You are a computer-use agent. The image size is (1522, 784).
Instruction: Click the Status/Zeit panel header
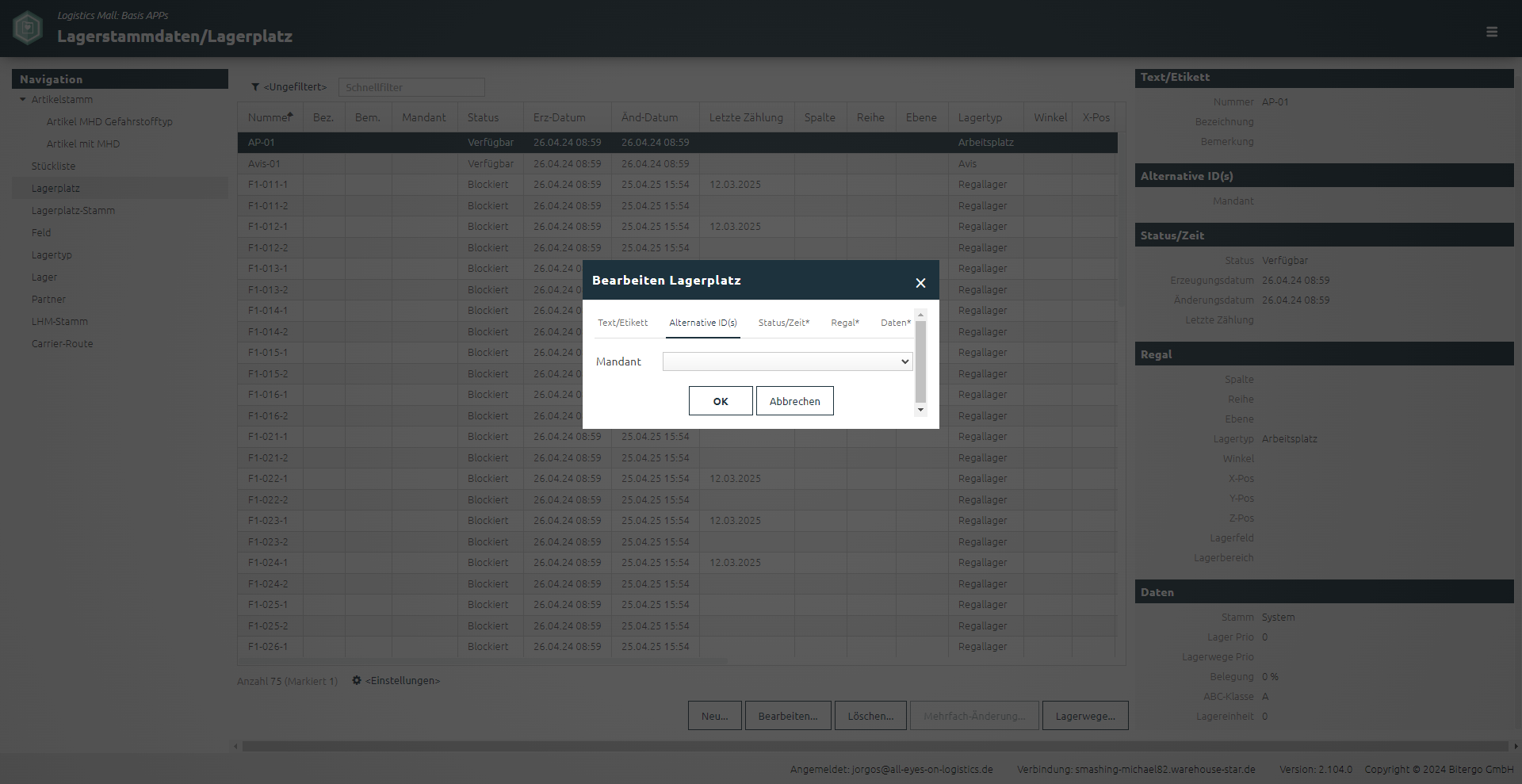[1324, 235]
